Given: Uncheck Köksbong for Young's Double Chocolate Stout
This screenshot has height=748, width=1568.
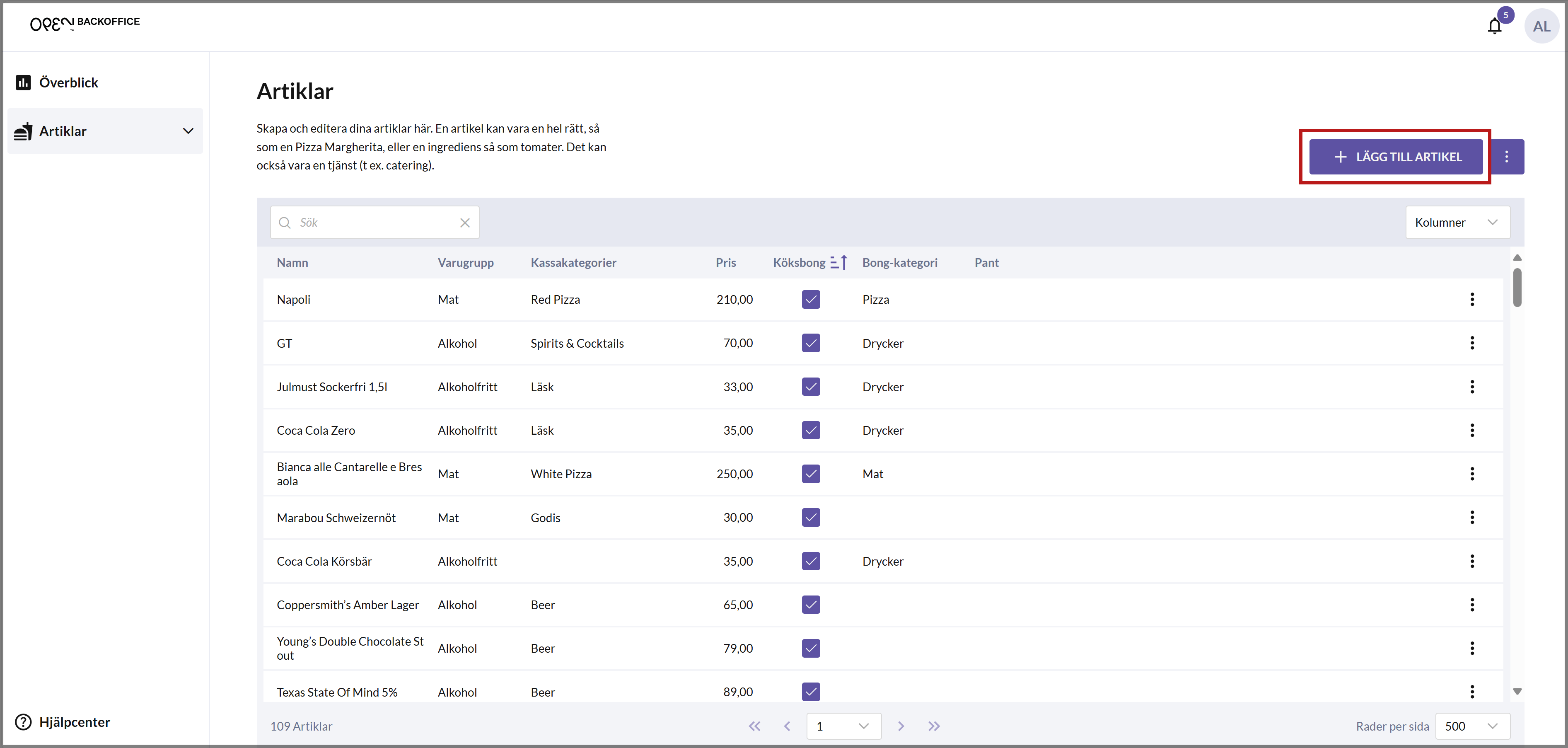Looking at the screenshot, I should (811, 648).
